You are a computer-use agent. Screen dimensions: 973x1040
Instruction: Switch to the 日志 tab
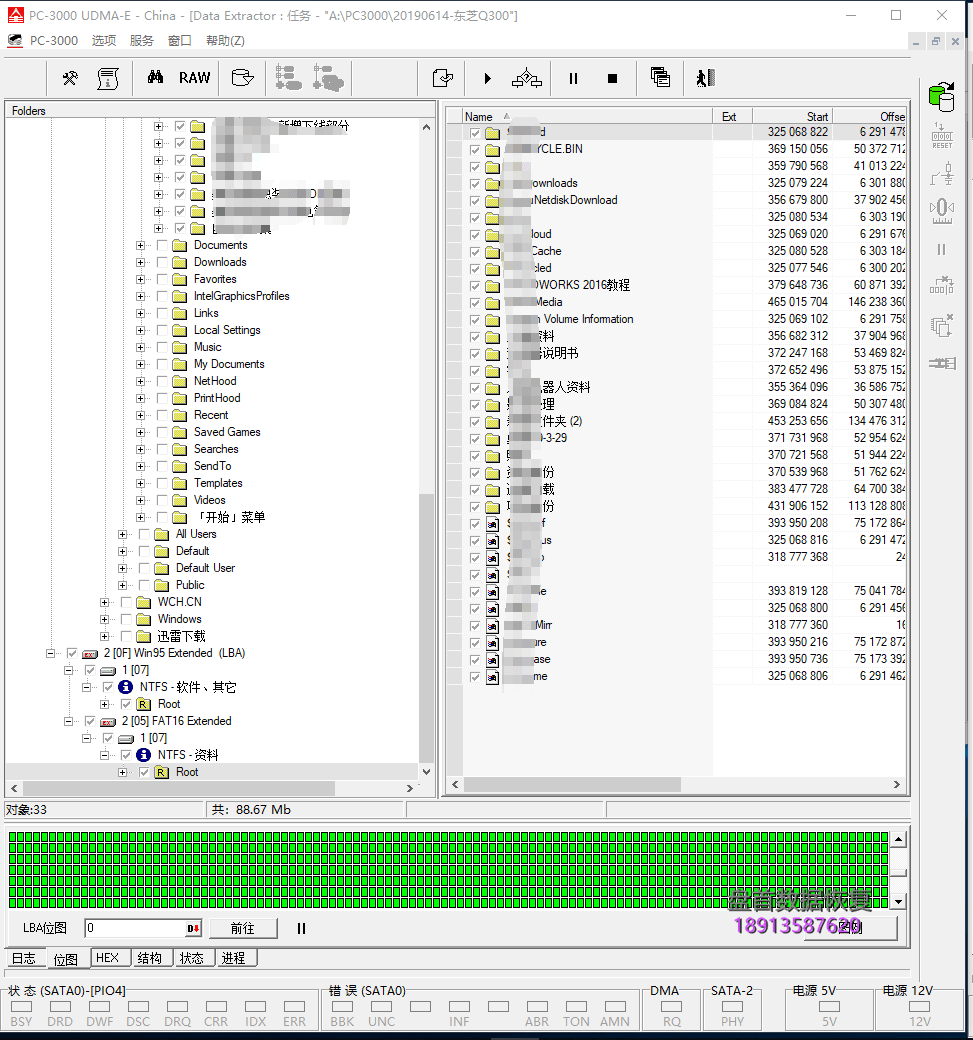[x=24, y=958]
